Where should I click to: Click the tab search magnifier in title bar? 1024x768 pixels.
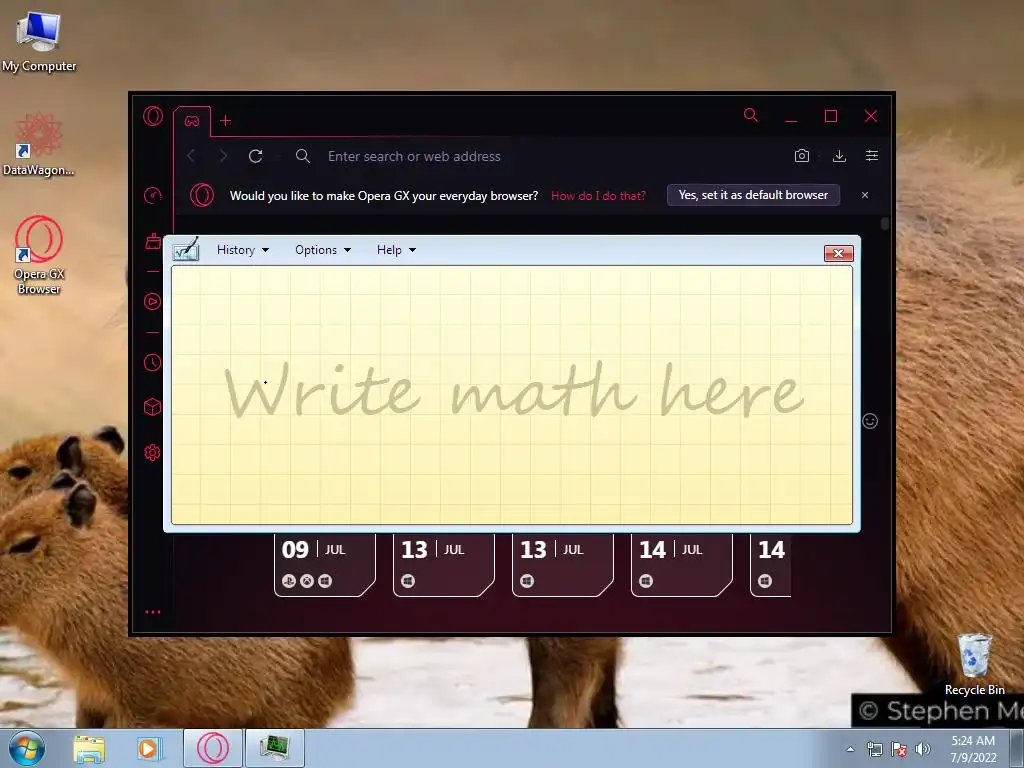[751, 116]
